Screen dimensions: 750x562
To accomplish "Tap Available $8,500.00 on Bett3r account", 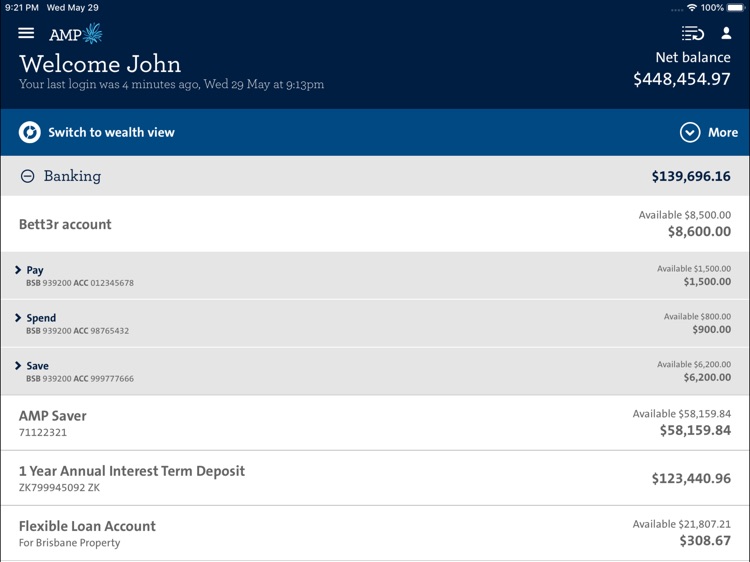I will [684, 215].
